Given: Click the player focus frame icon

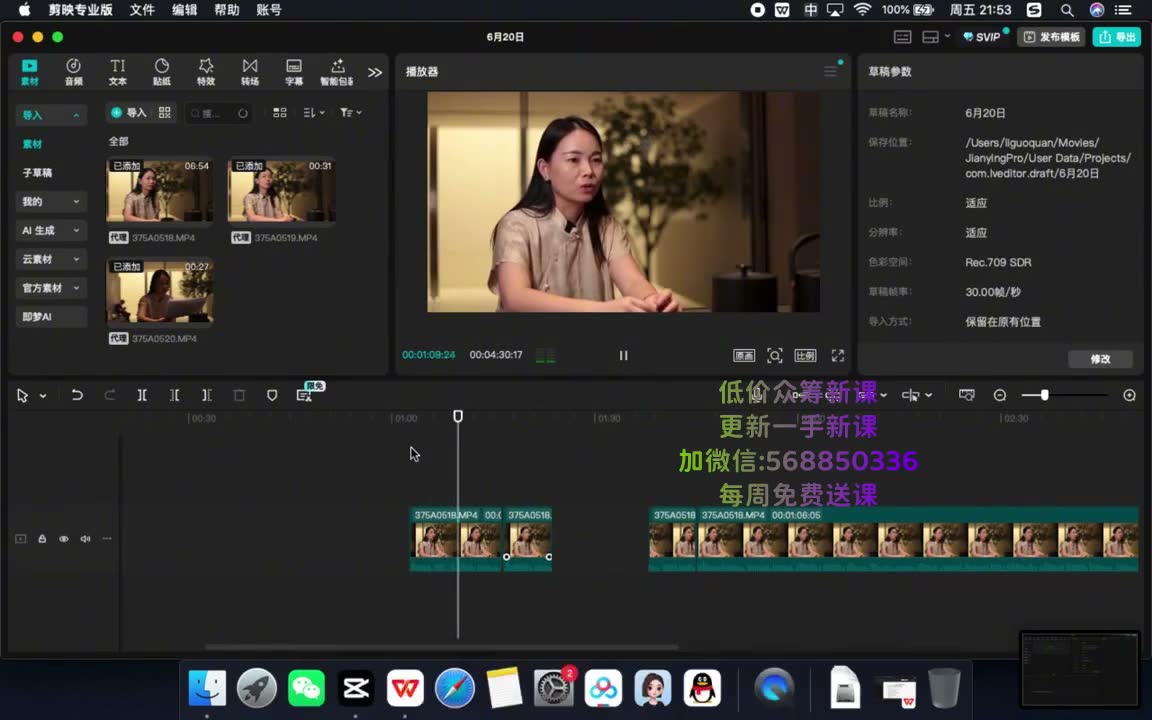Looking at the screenshot, I should point(774,356).
